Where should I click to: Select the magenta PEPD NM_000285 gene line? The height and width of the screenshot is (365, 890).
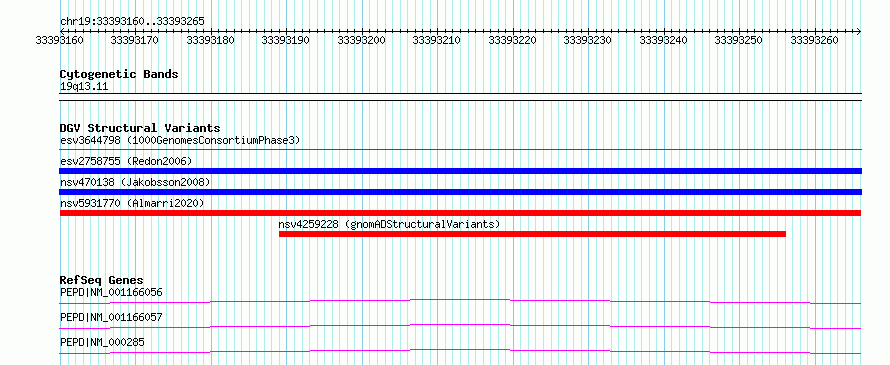(x=460, y=351)
